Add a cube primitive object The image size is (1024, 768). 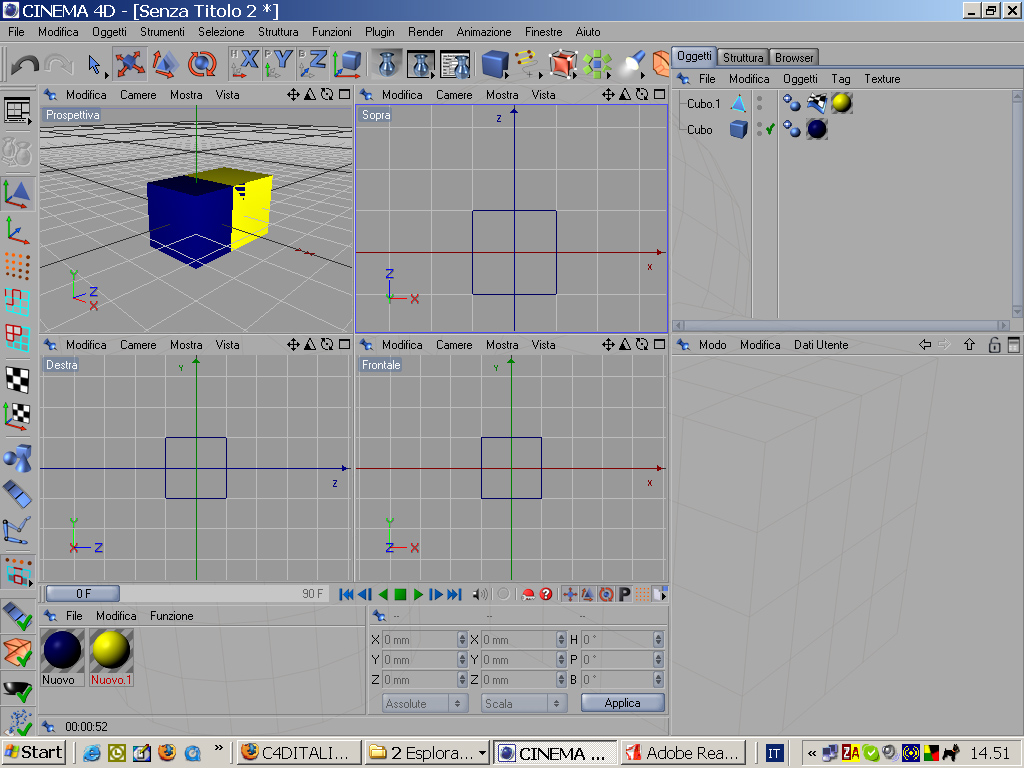click(x=495, y=64)
